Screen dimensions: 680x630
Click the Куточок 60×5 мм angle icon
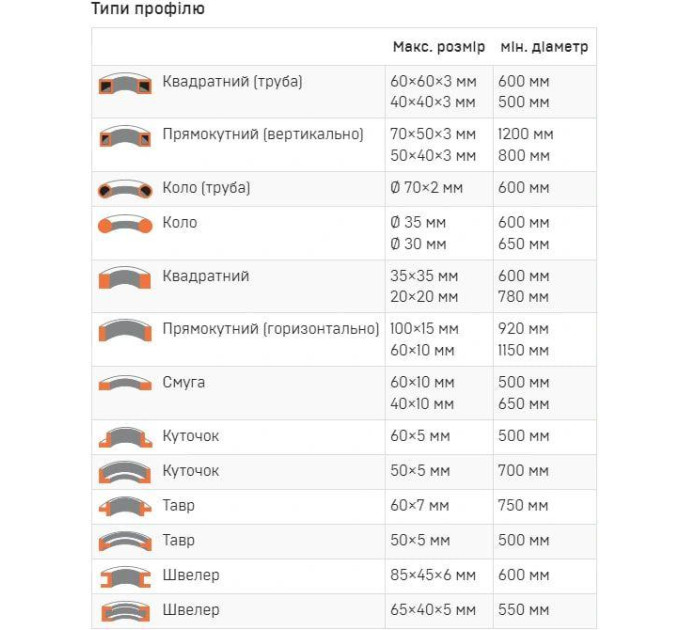tap(125, 437)
